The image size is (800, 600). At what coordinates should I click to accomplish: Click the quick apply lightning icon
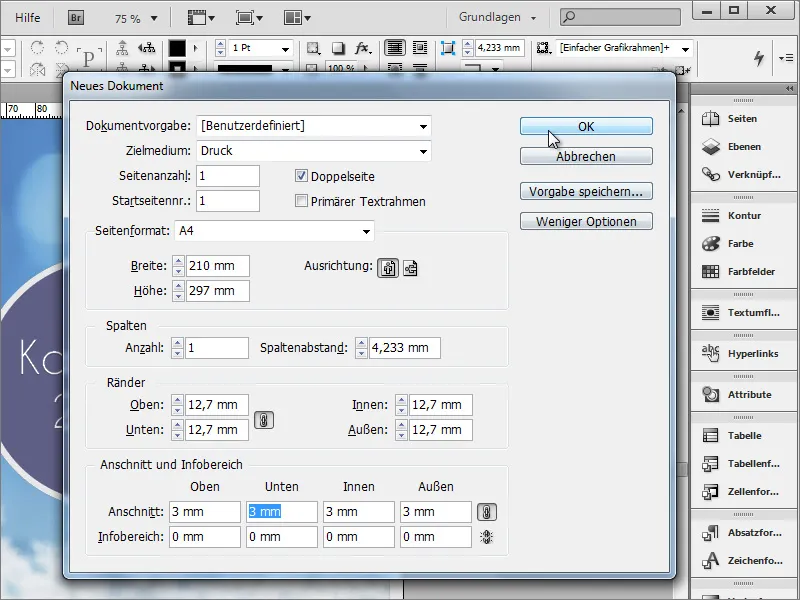click(759, 58)
